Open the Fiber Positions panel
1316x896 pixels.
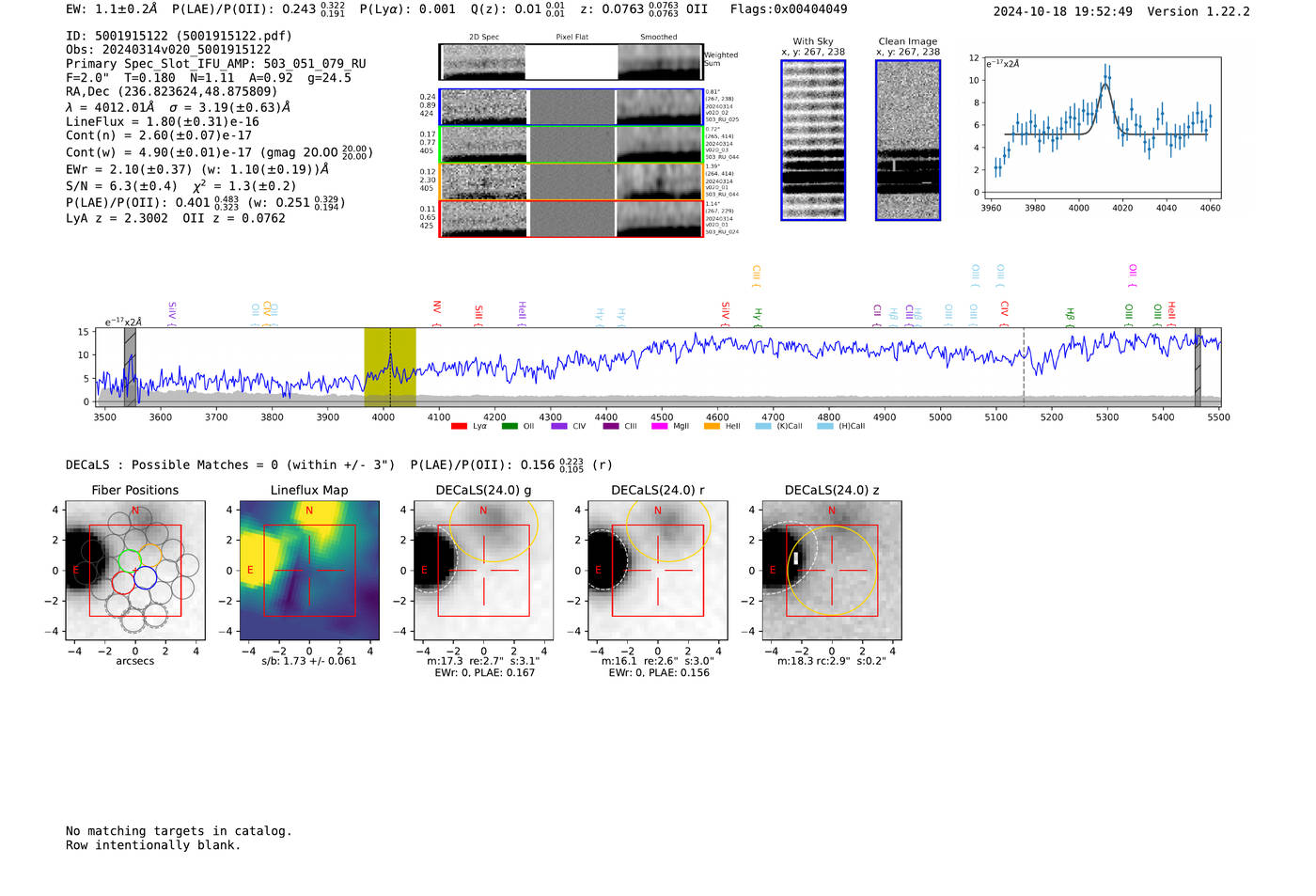click(x=135, y=571)
